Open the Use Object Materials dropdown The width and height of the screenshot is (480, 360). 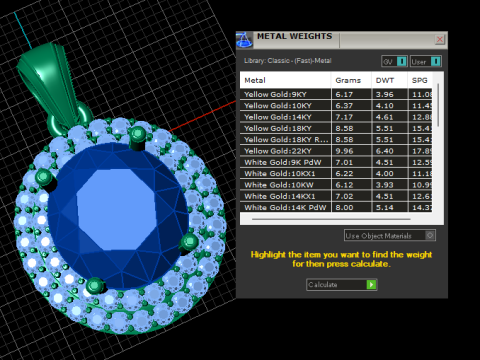(390, 236)
